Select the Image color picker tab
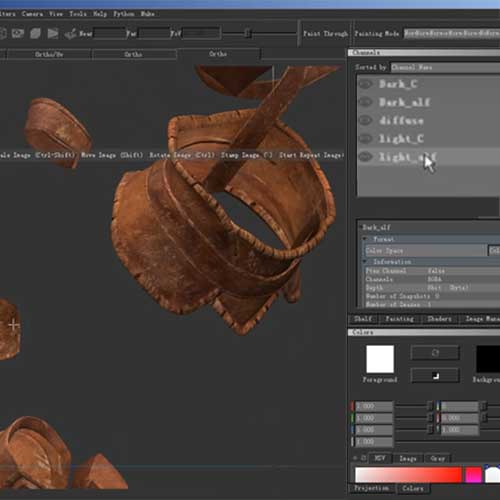 pyautogui.click(x=408, y=458)
